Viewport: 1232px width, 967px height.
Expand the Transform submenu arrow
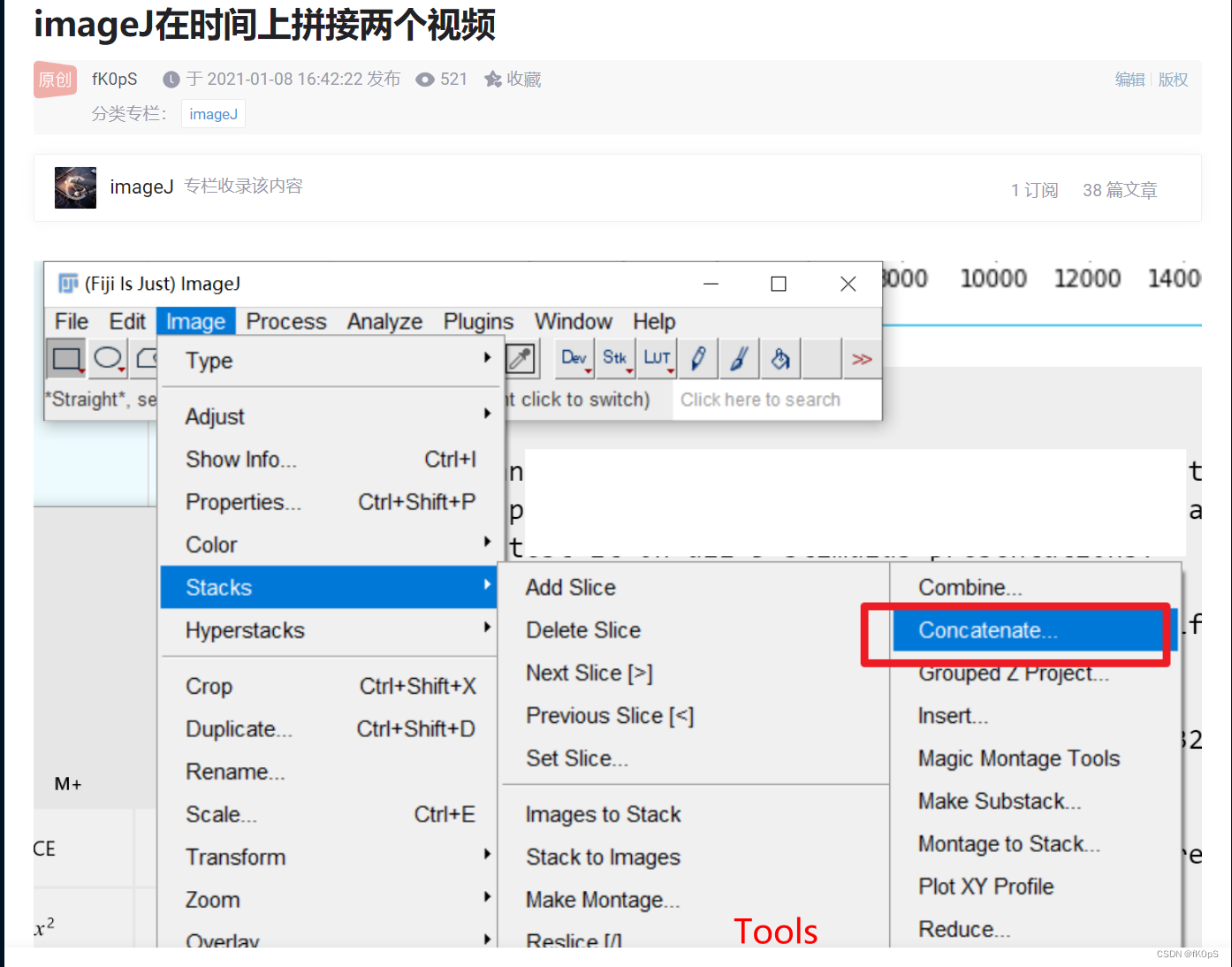coord(487,856)
